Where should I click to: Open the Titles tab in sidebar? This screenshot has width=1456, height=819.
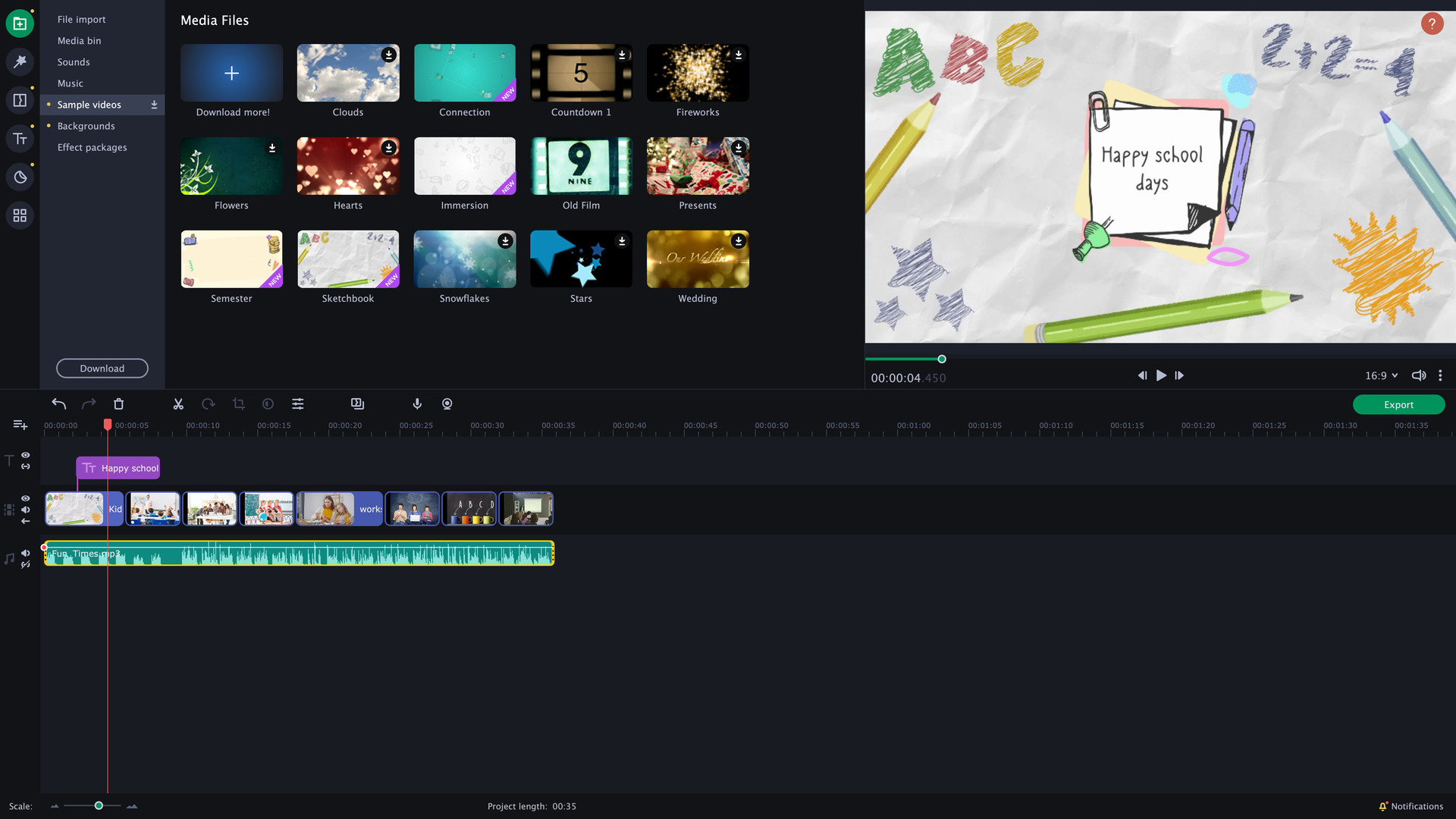point(20,139)
